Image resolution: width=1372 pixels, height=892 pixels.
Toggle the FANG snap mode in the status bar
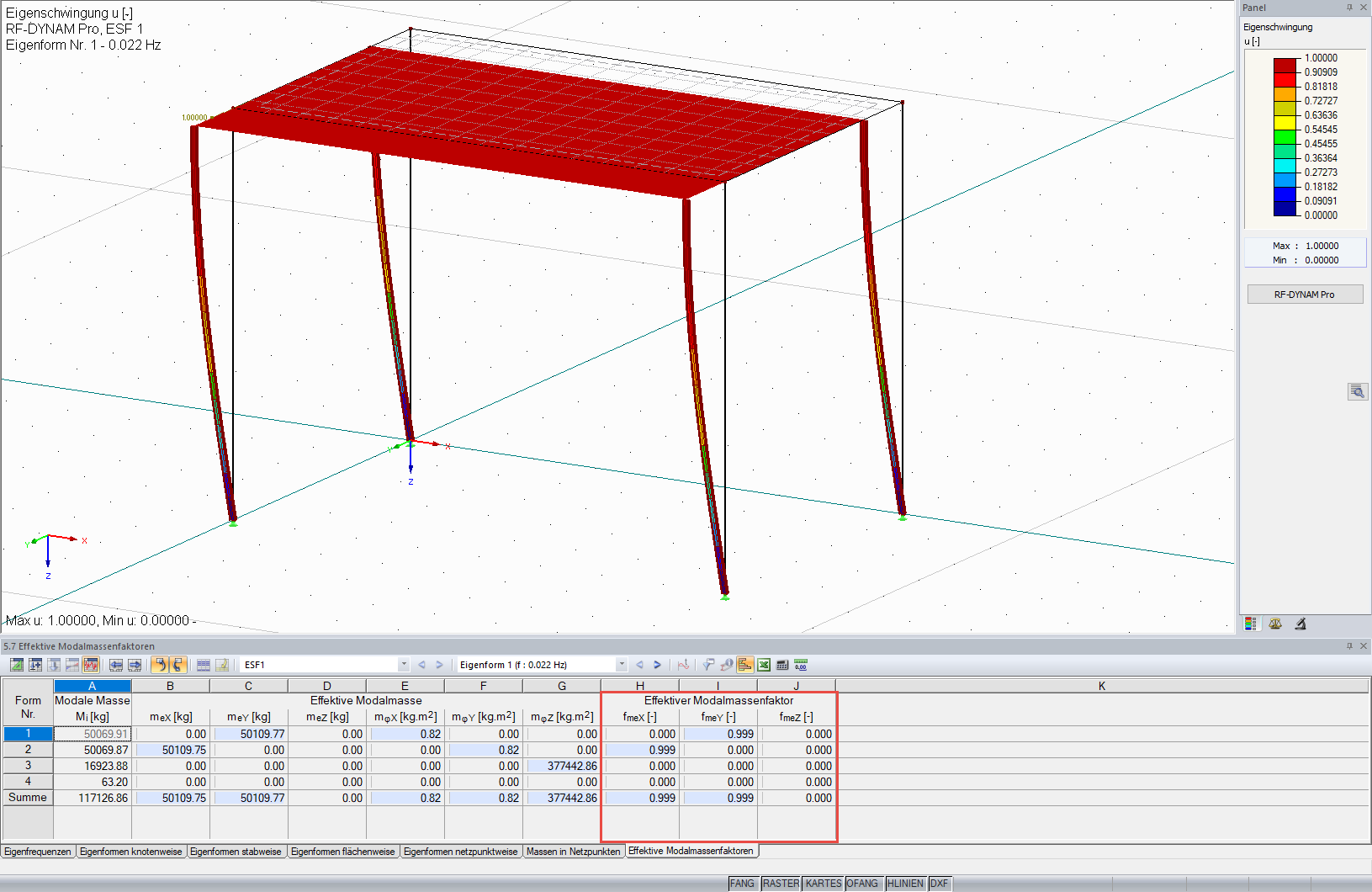743,884
